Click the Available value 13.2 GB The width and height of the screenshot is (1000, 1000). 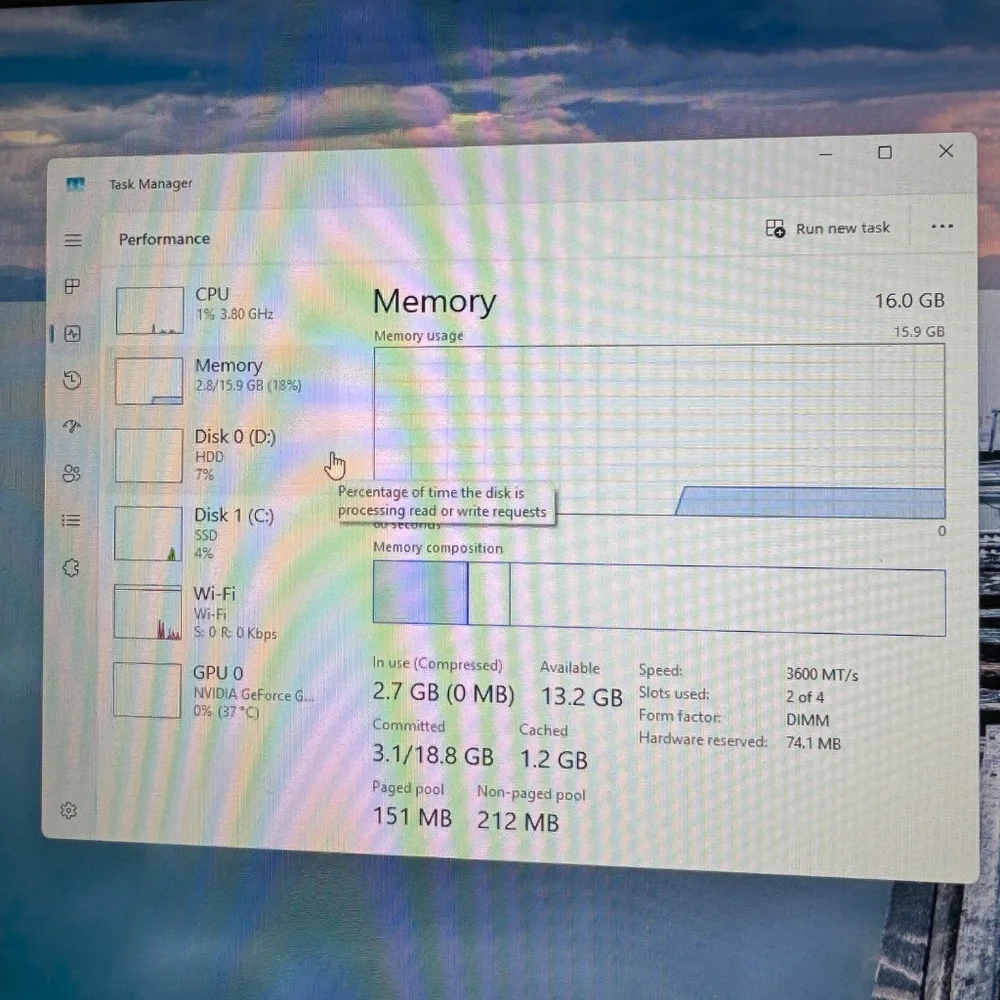tap(582, 696)
